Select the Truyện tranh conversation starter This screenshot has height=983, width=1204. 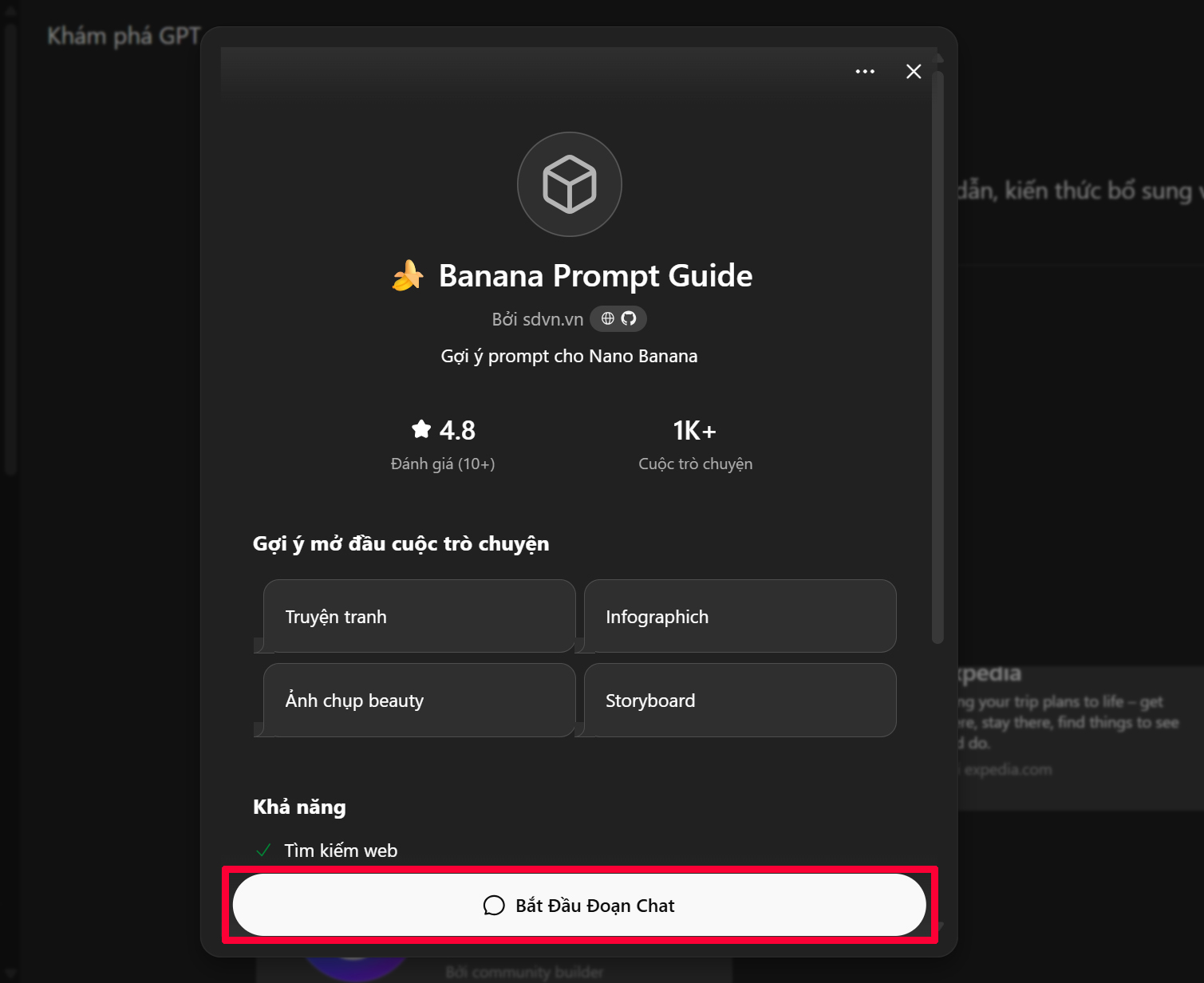tap(419, 617)
